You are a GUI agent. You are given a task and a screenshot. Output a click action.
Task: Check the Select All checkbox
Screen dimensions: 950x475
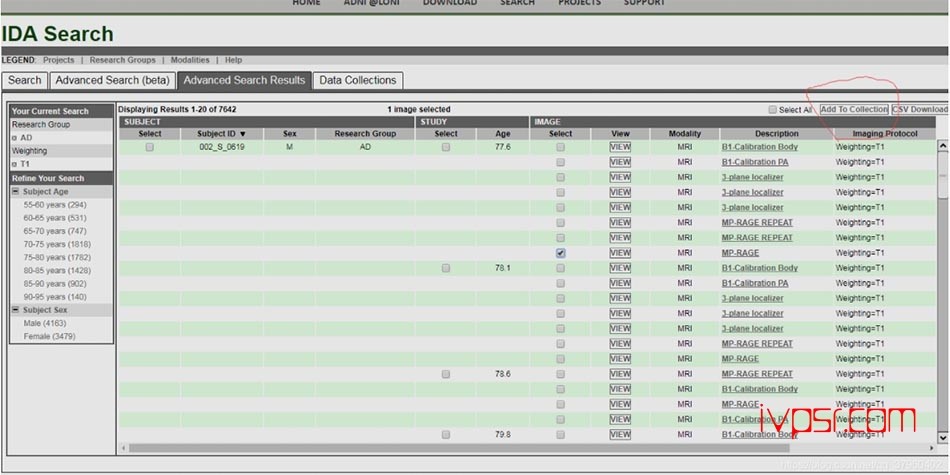772,110
